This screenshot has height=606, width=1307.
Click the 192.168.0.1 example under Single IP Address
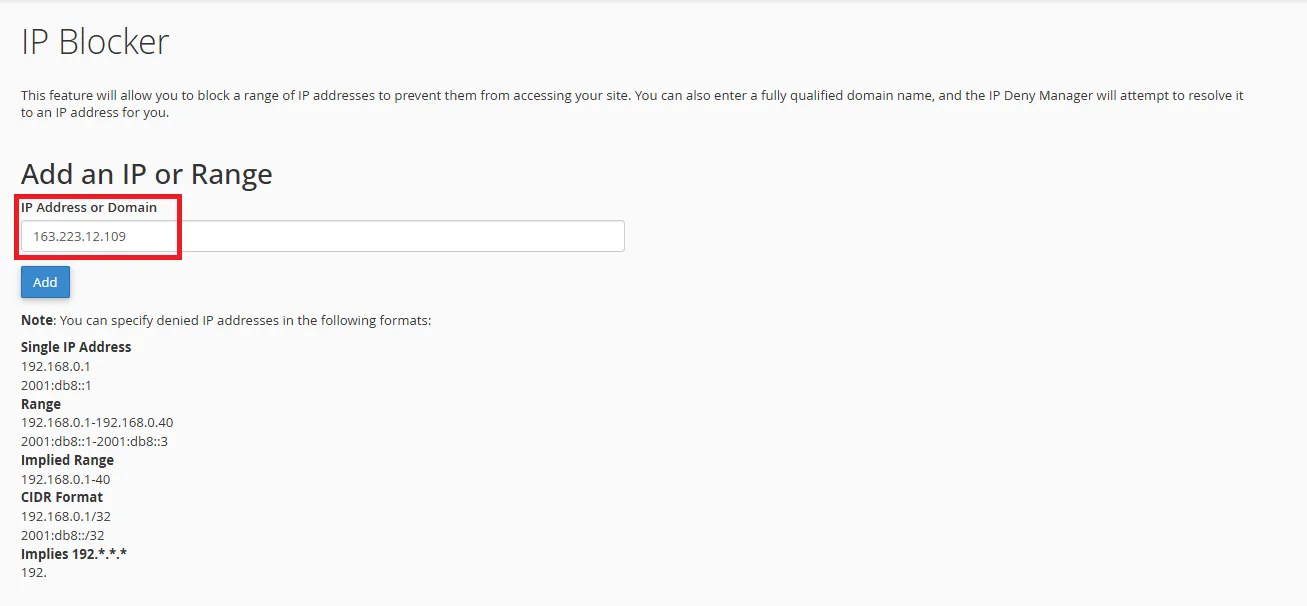pyautogui.click(x=56, y=366)
